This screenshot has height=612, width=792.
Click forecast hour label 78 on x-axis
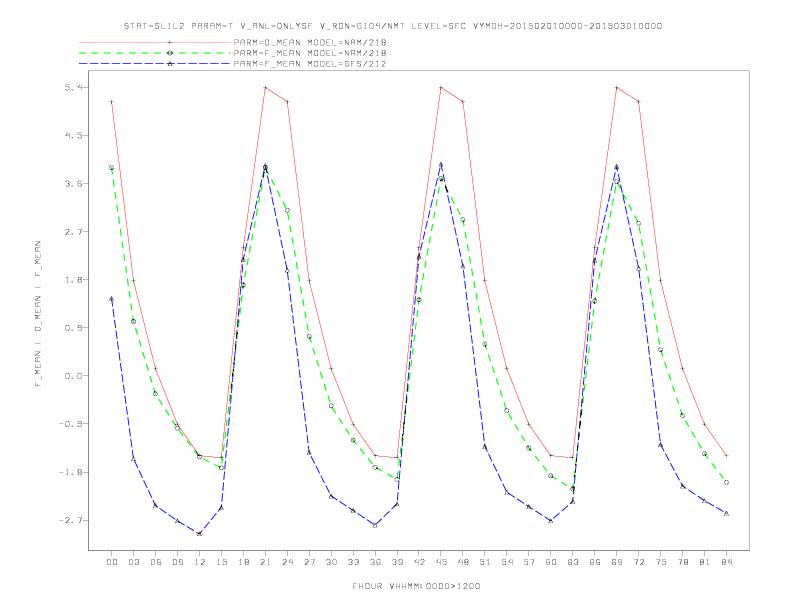tap(683, 562)
